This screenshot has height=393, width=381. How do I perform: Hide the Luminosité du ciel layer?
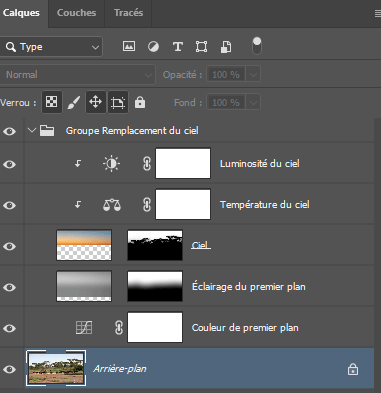coord(9,164)
